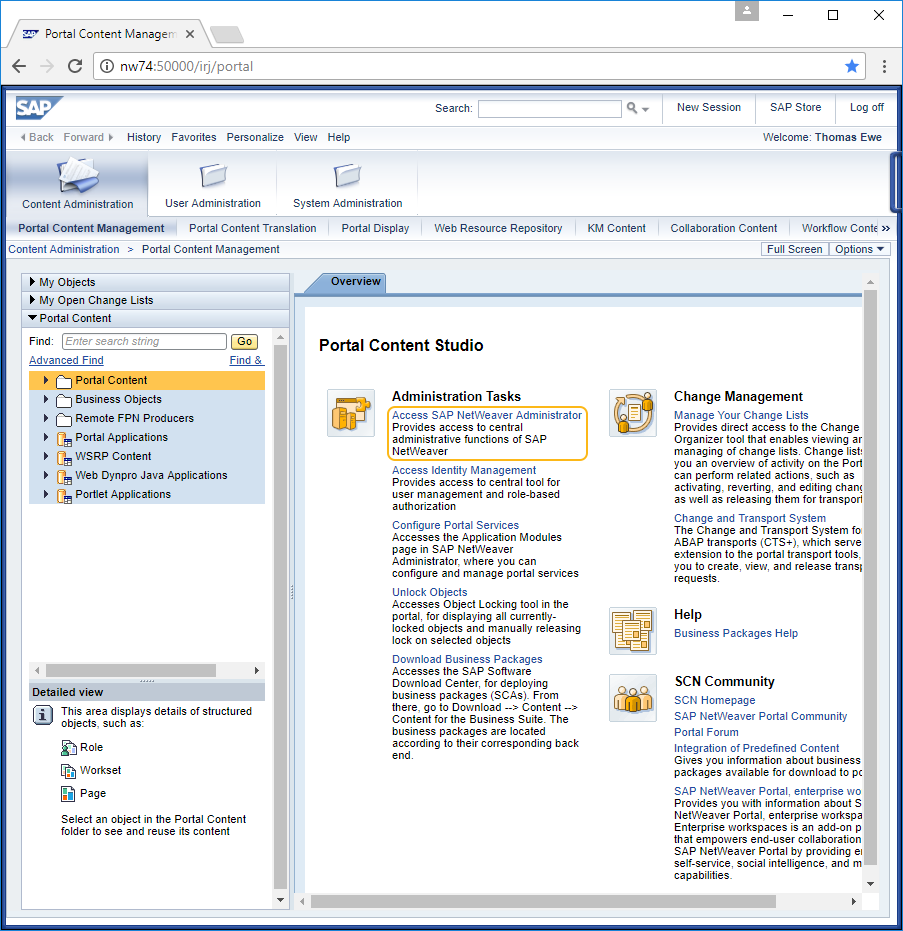Click the Portal Applications folder icon
The image size is (903, 931).
point(64,438)
